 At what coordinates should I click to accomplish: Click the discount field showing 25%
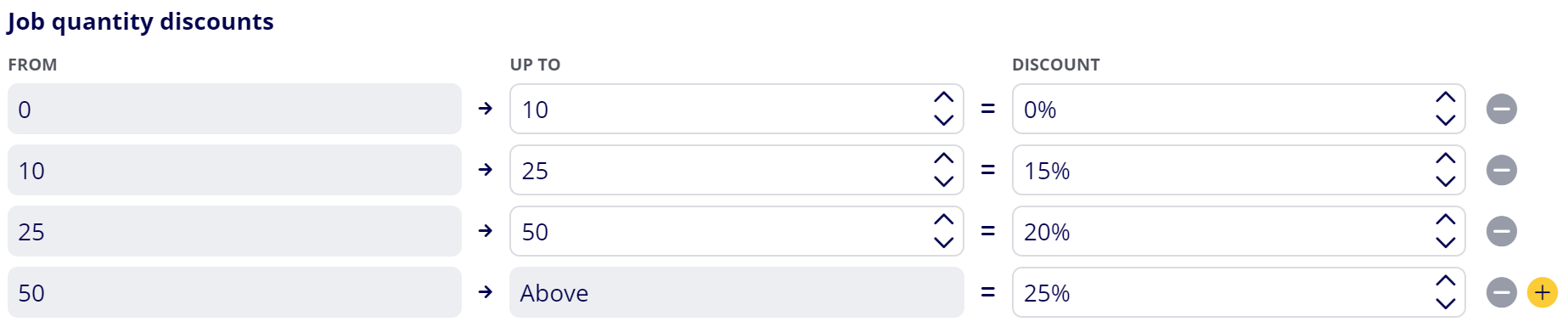tap(1239, 292)
